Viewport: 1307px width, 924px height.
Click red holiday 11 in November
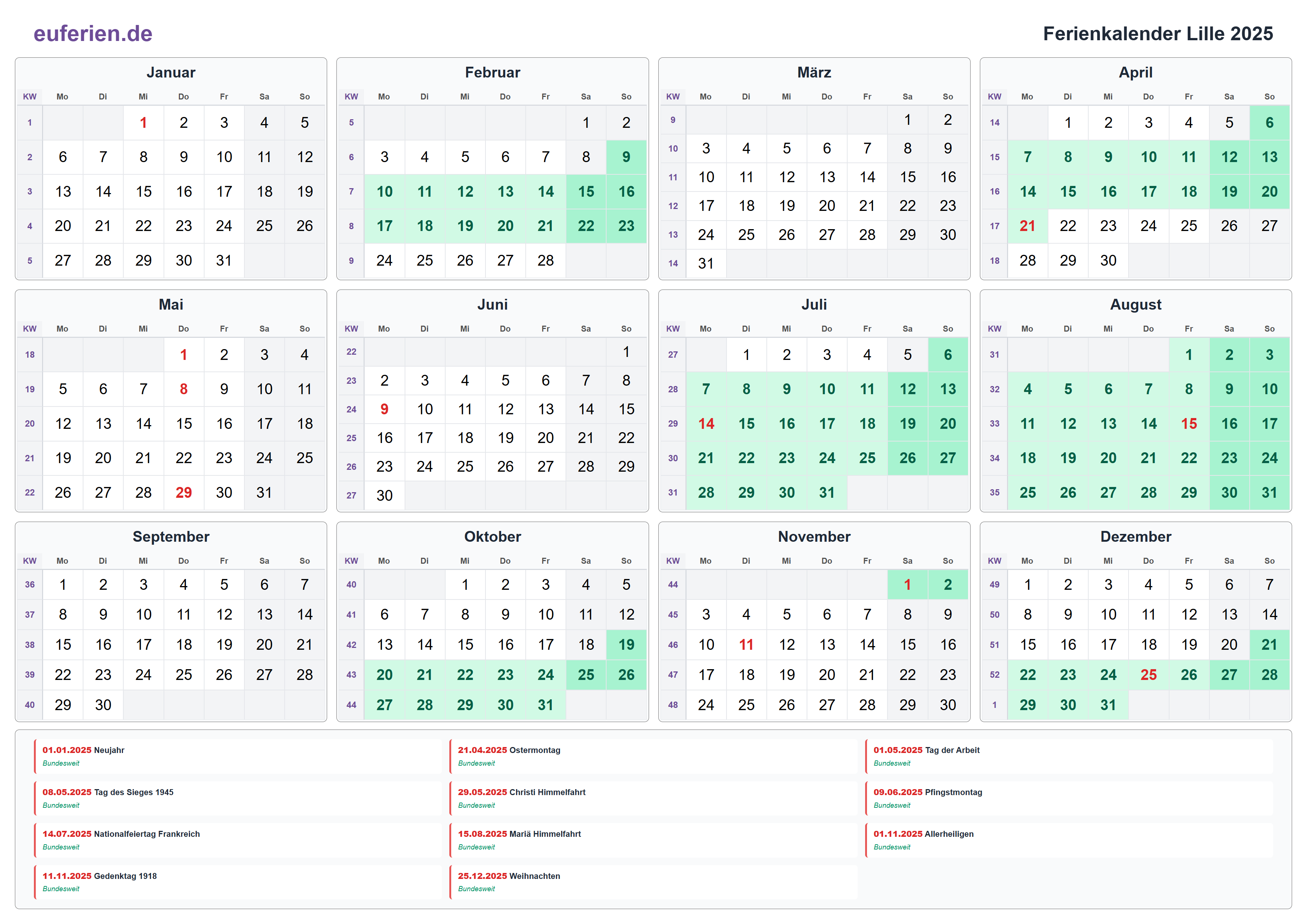click(746, 645)
